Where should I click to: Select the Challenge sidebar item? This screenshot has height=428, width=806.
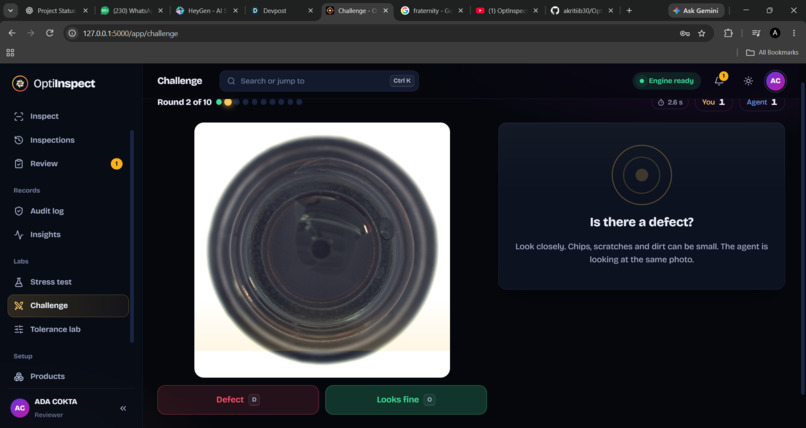[x=68, y=306]
